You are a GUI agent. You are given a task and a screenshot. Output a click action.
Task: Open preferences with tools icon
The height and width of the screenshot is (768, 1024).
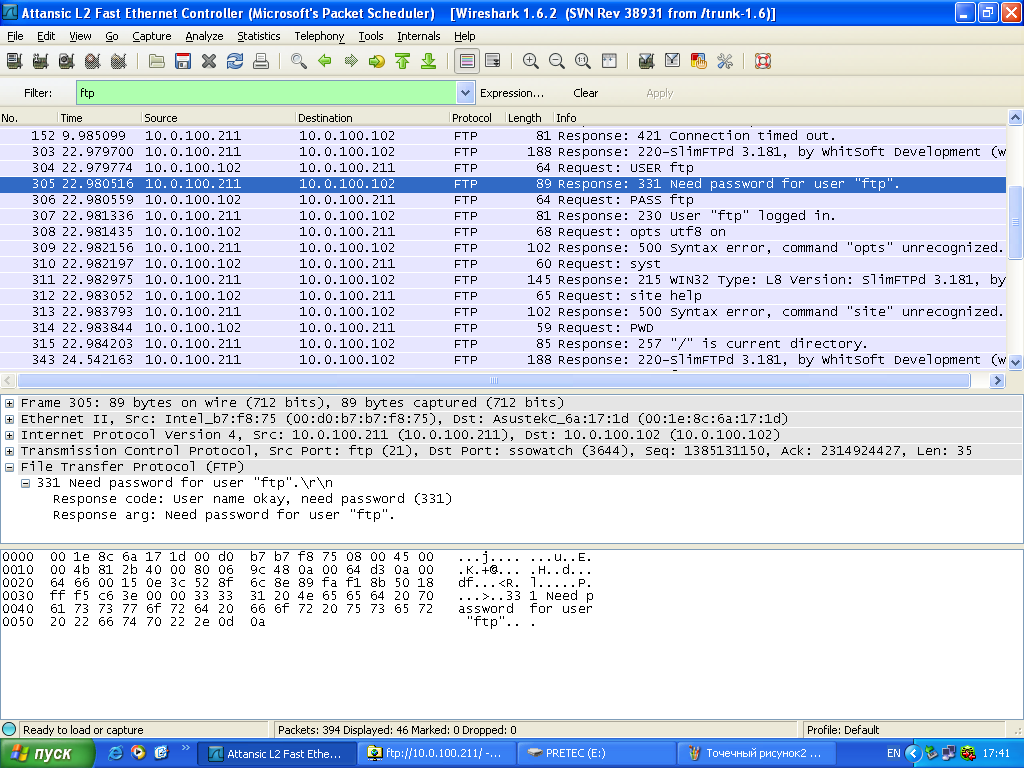click(724, 61)
